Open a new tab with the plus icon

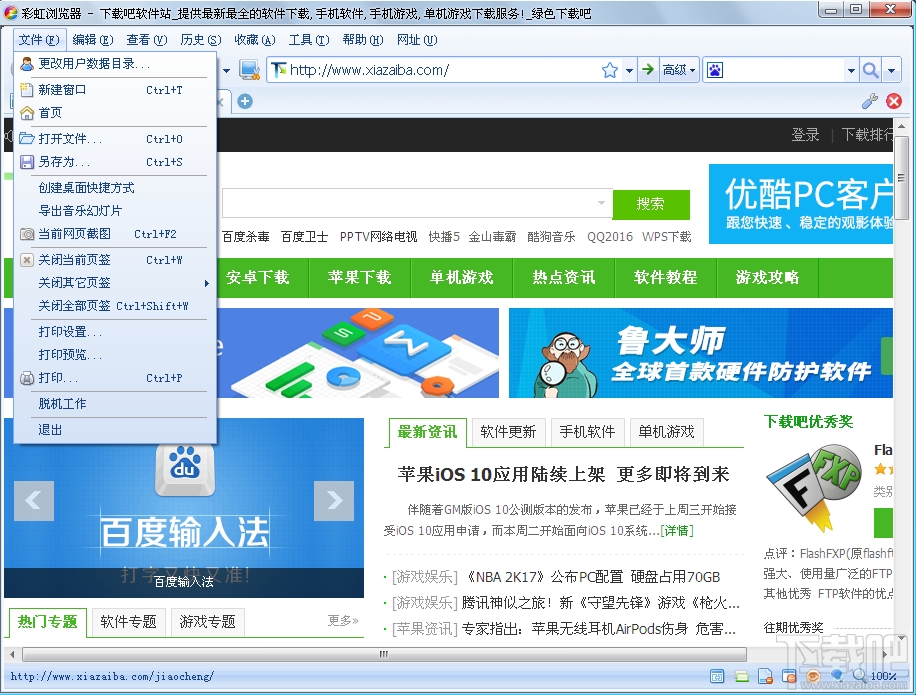(x=244, y=101)
